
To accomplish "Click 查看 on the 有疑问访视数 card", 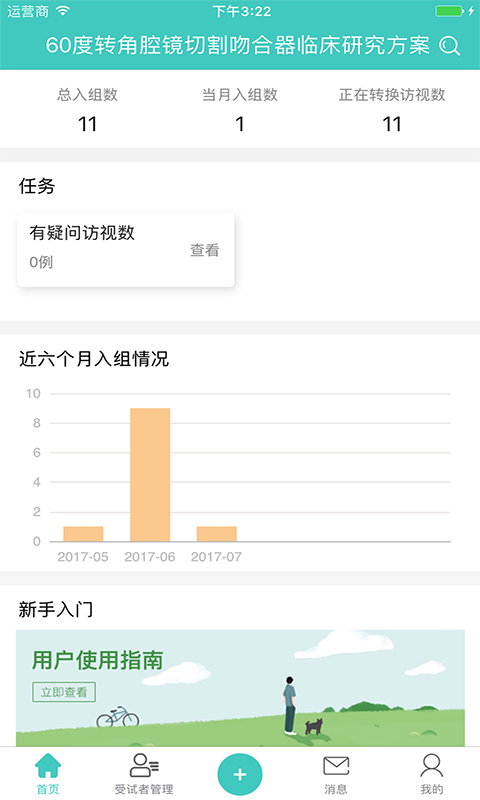I will point(205,250).
